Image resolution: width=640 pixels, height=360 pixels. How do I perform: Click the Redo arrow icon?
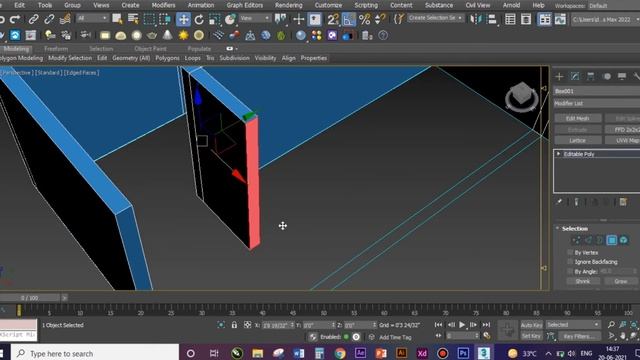pos(15,19)
